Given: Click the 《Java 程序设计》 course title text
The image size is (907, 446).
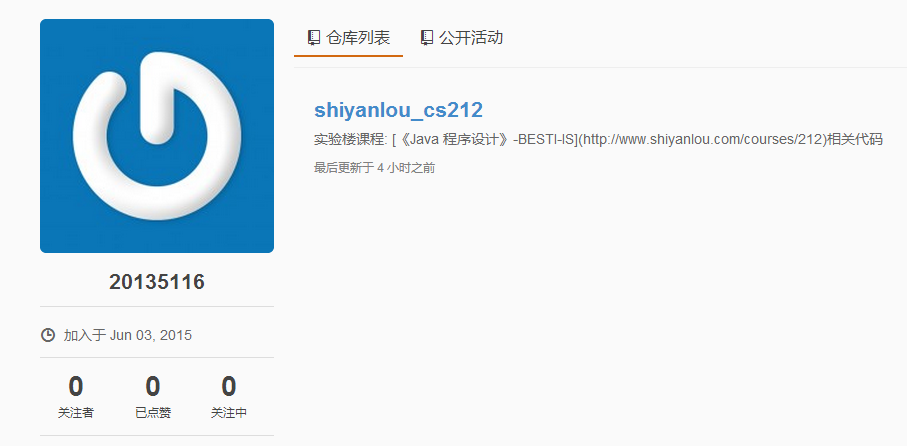Looking at the screenshot, I should coord(454,140).
